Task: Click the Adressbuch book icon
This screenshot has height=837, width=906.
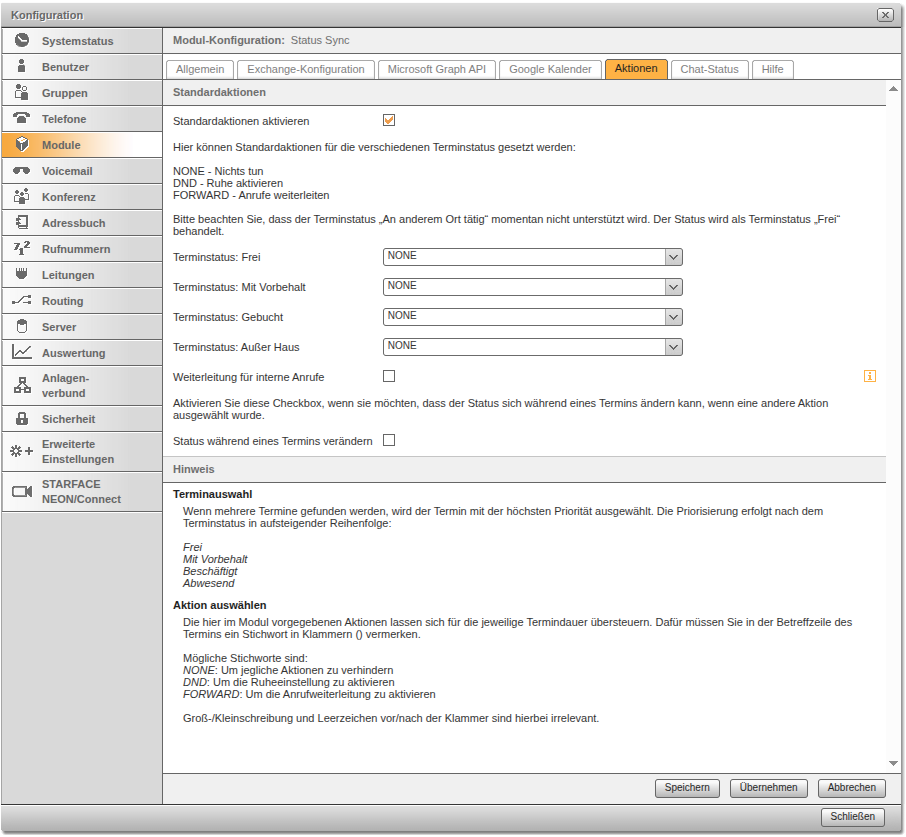Action: pyautogui.click(x=22, y=223)
